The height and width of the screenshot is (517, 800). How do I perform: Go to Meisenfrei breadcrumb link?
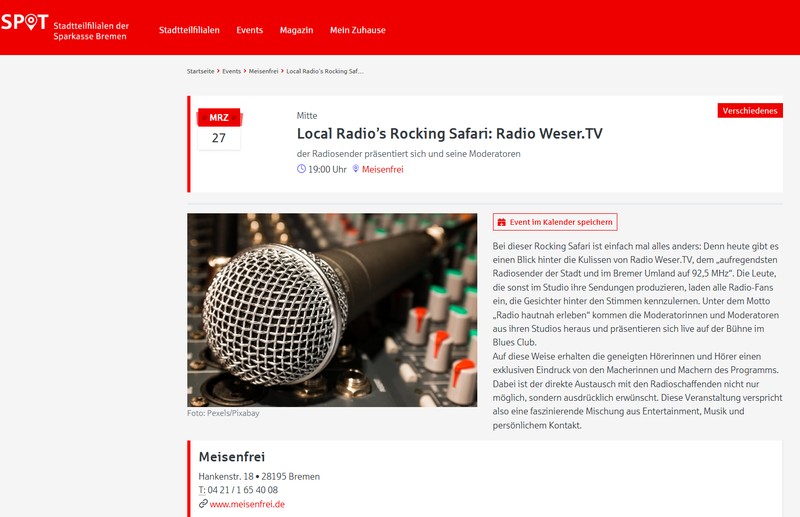coord(263,71)
